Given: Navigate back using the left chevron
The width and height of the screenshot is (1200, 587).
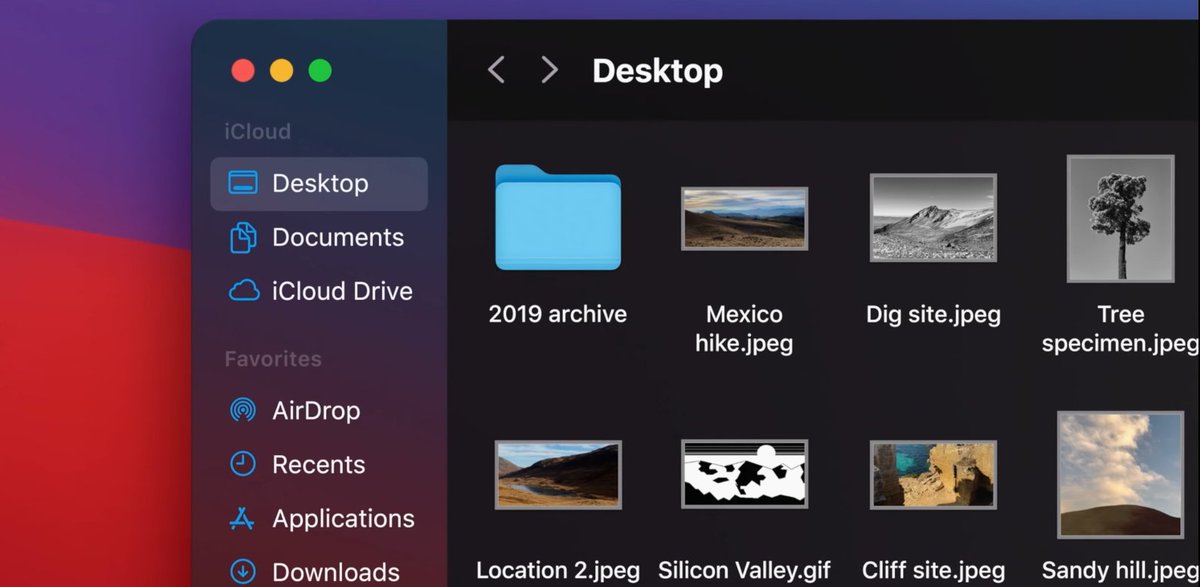Looking at the screenshot, I should click(x=497, y=70).
